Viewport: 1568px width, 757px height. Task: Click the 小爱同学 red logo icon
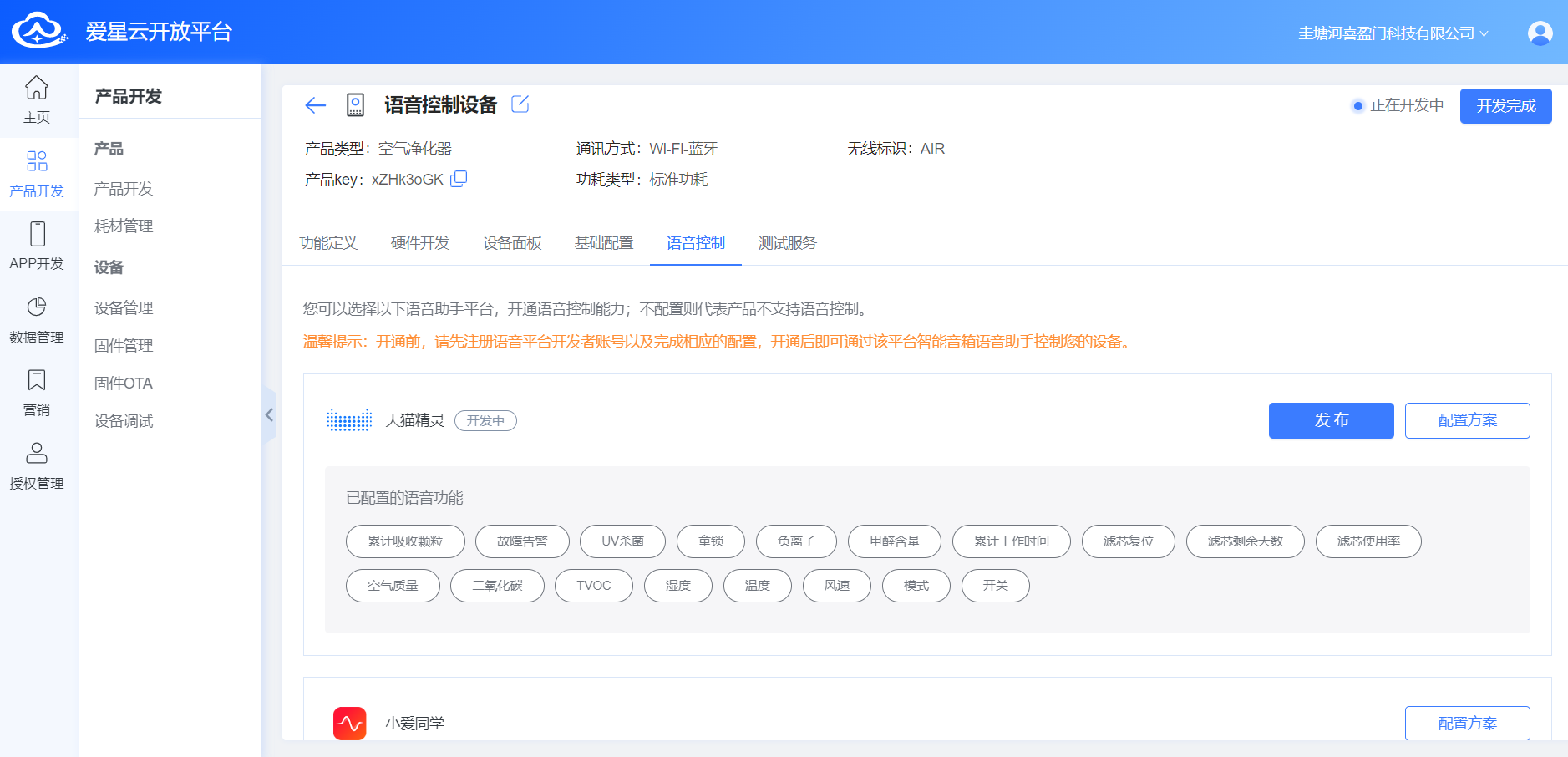(350, 724)
